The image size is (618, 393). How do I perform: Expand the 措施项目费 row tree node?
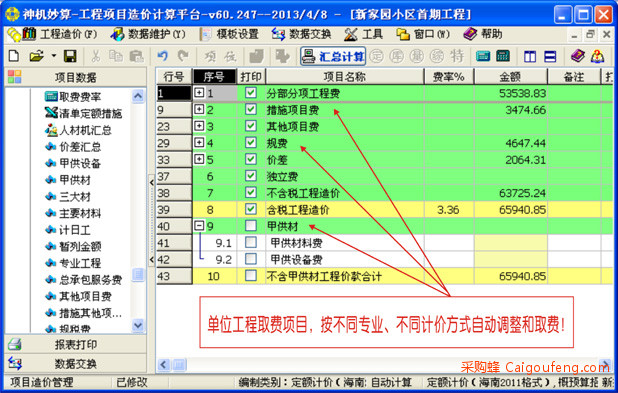coord(199,109)
